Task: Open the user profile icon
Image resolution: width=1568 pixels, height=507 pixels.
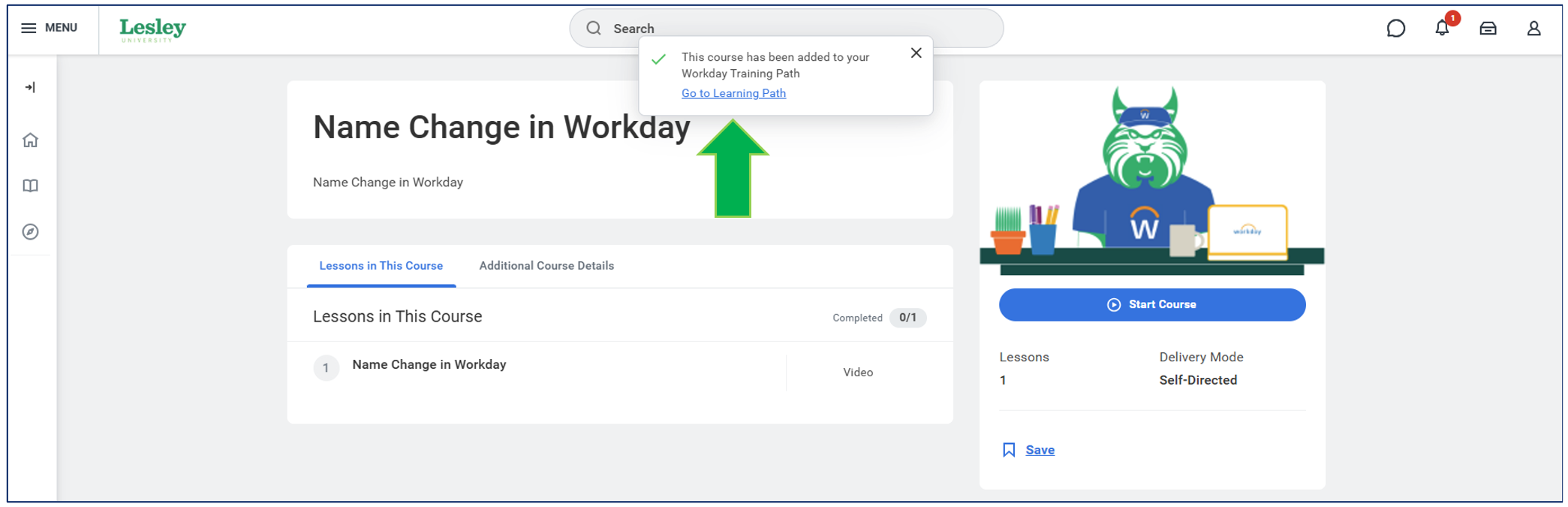Action: pos(1533,29)
